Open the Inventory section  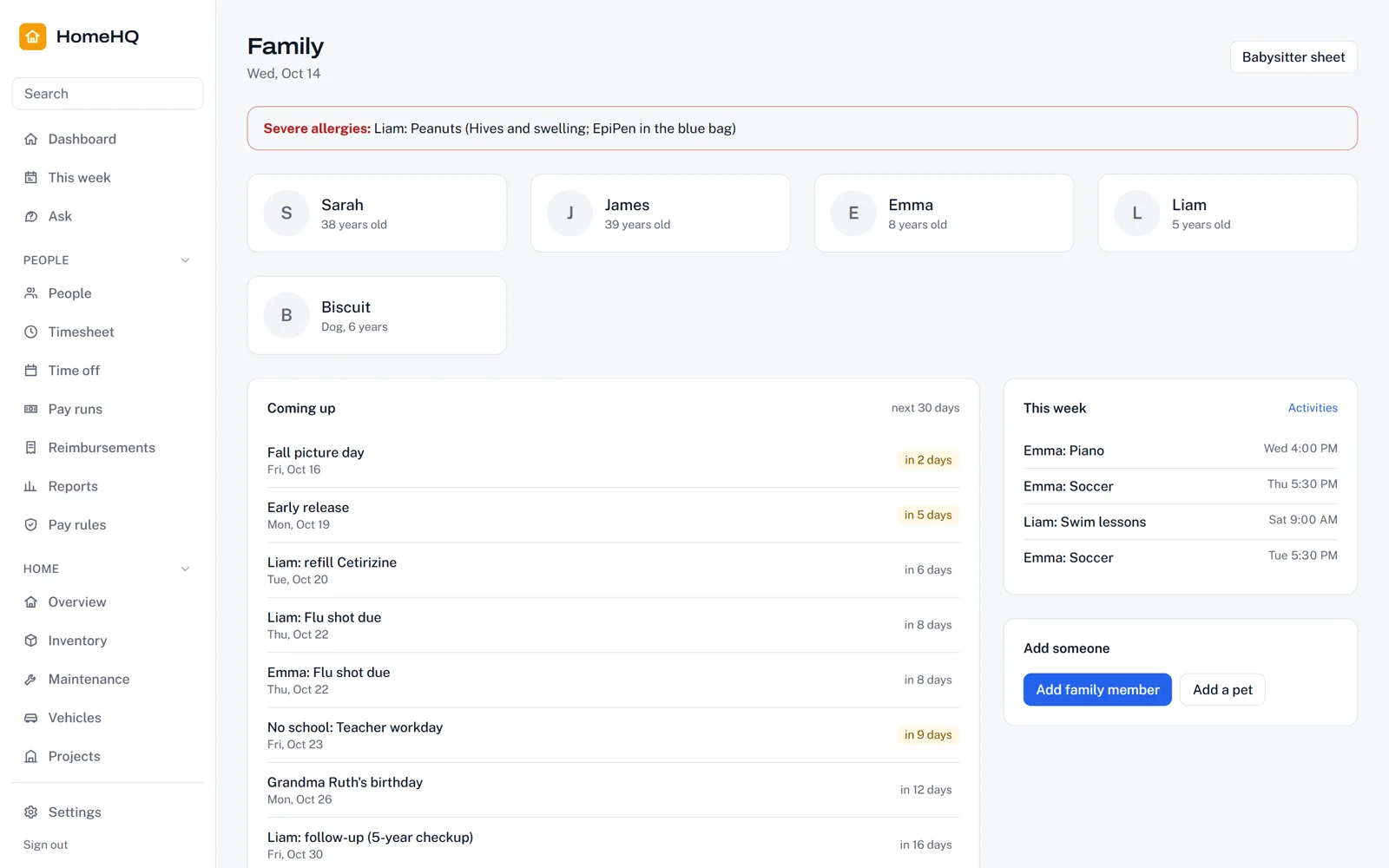[108, 641]
